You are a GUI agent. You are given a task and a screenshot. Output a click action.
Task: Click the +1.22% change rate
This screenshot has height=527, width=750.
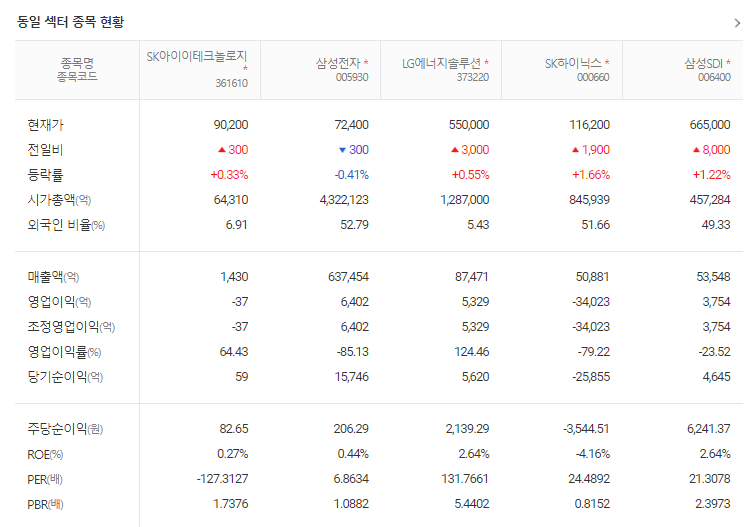pos(711,175)
